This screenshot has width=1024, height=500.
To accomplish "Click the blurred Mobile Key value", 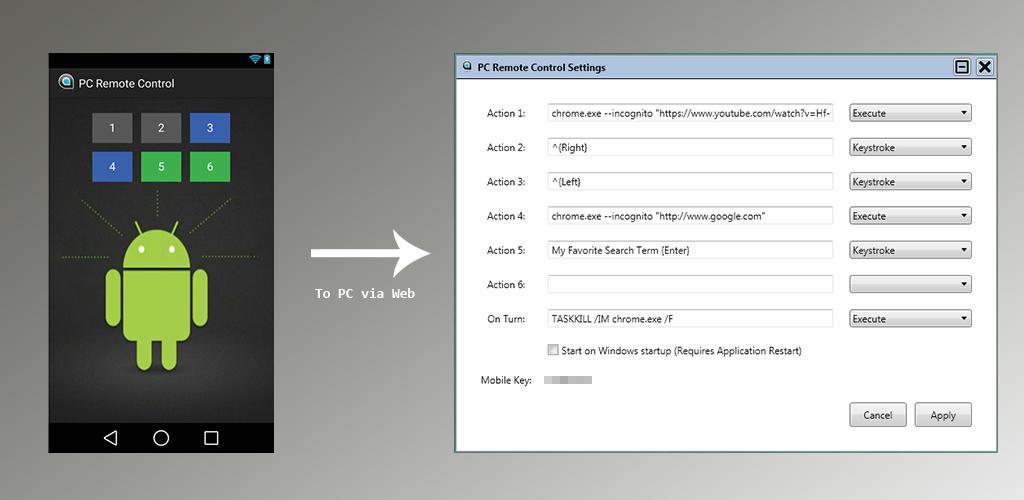I will 568,380.
